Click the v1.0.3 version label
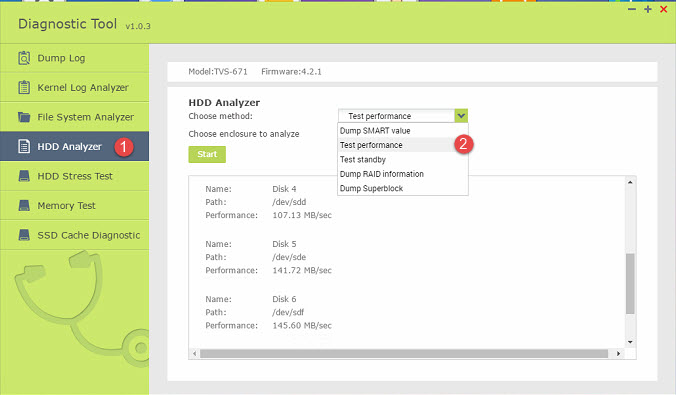Image resolution: width=676 pixels, height=395 pixels. point(138,26)
